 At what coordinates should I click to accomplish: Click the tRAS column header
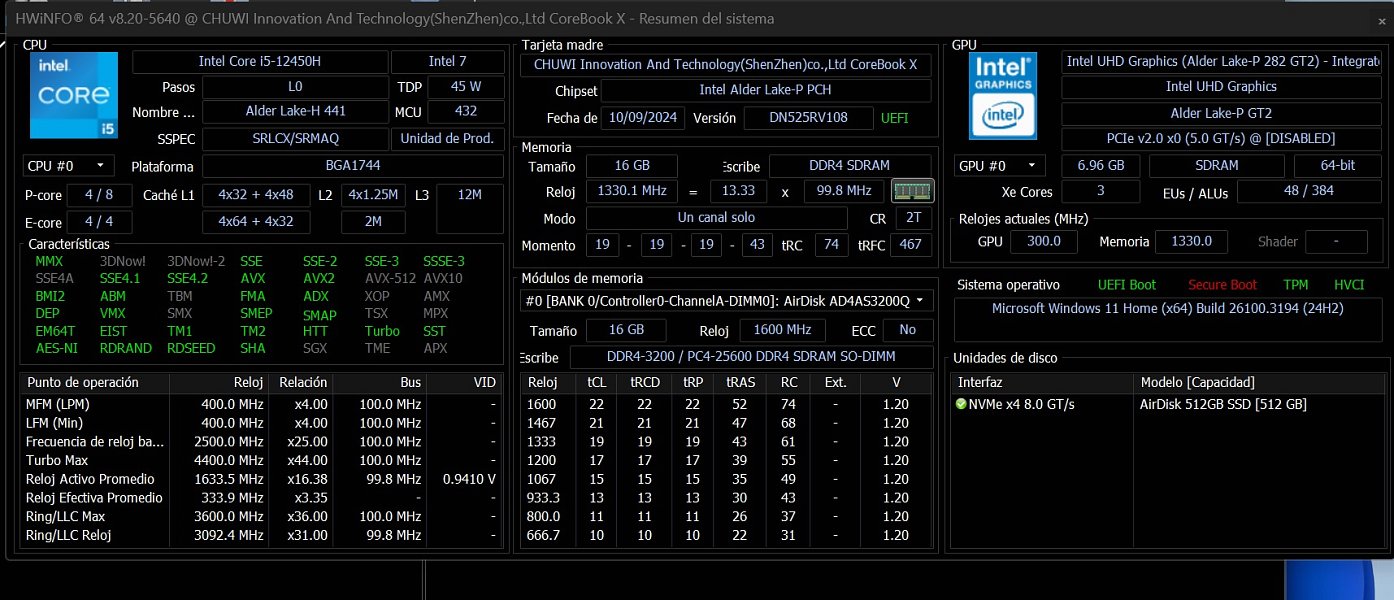tap(740, 382)
